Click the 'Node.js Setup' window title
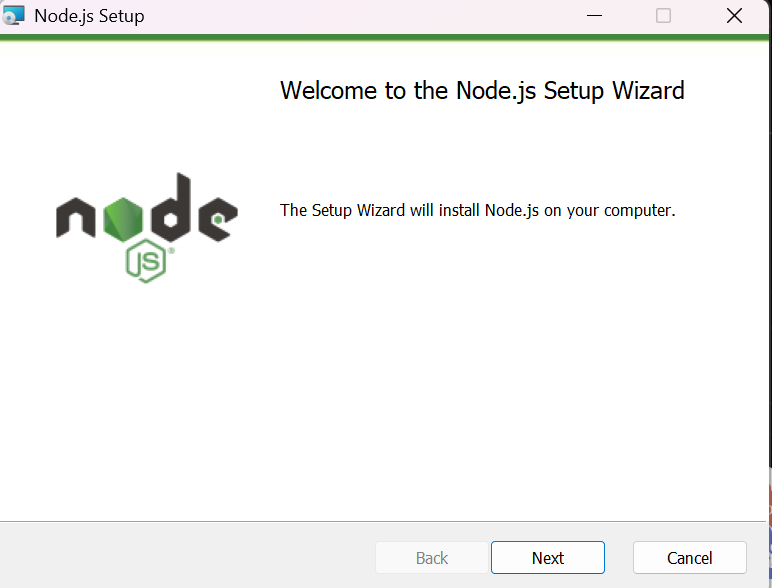The height and width of the screenshot is (588, 772). pyautogui.click(x=89, y=16)
